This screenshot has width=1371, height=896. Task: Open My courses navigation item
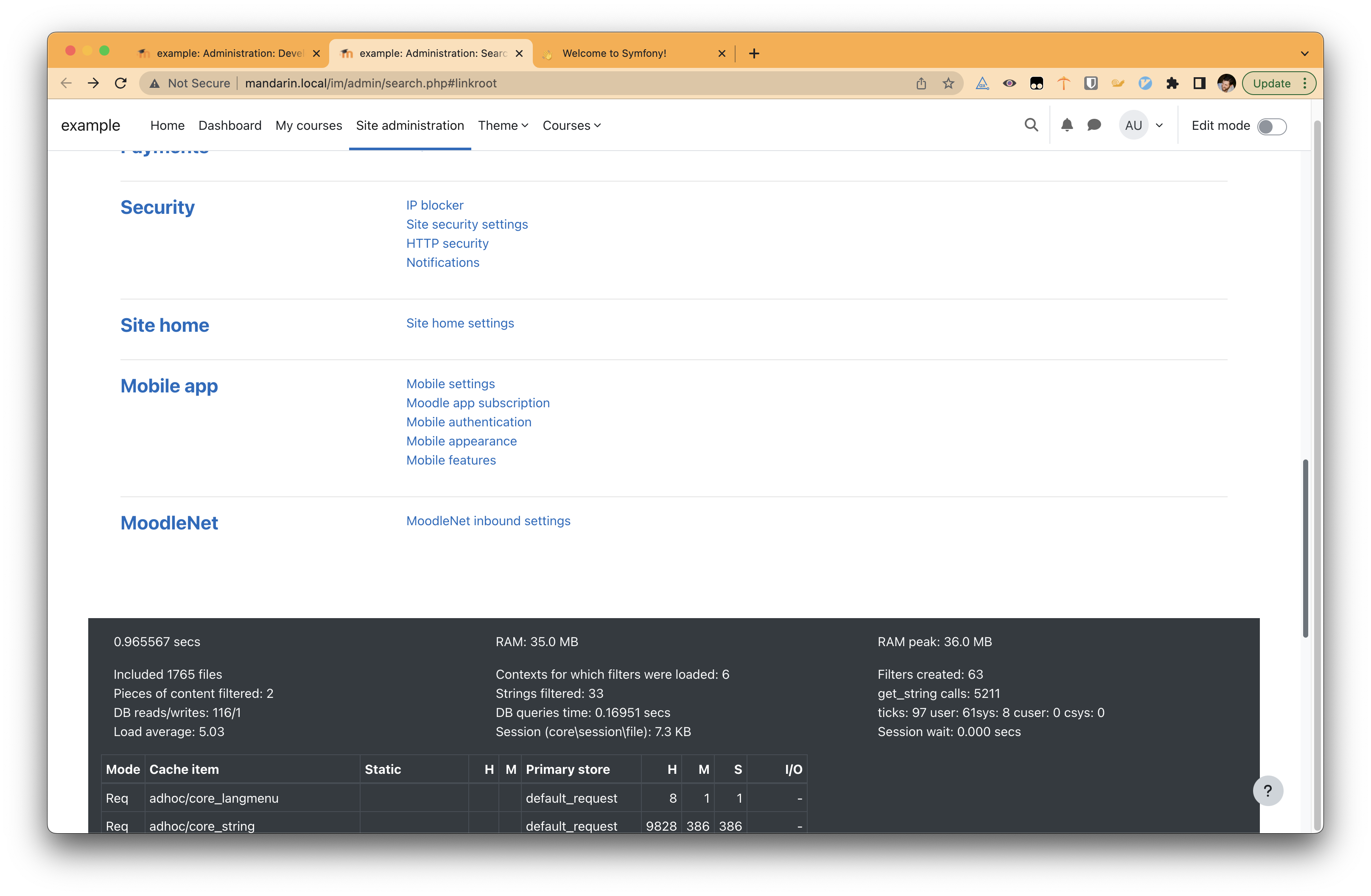pos(308,126)
